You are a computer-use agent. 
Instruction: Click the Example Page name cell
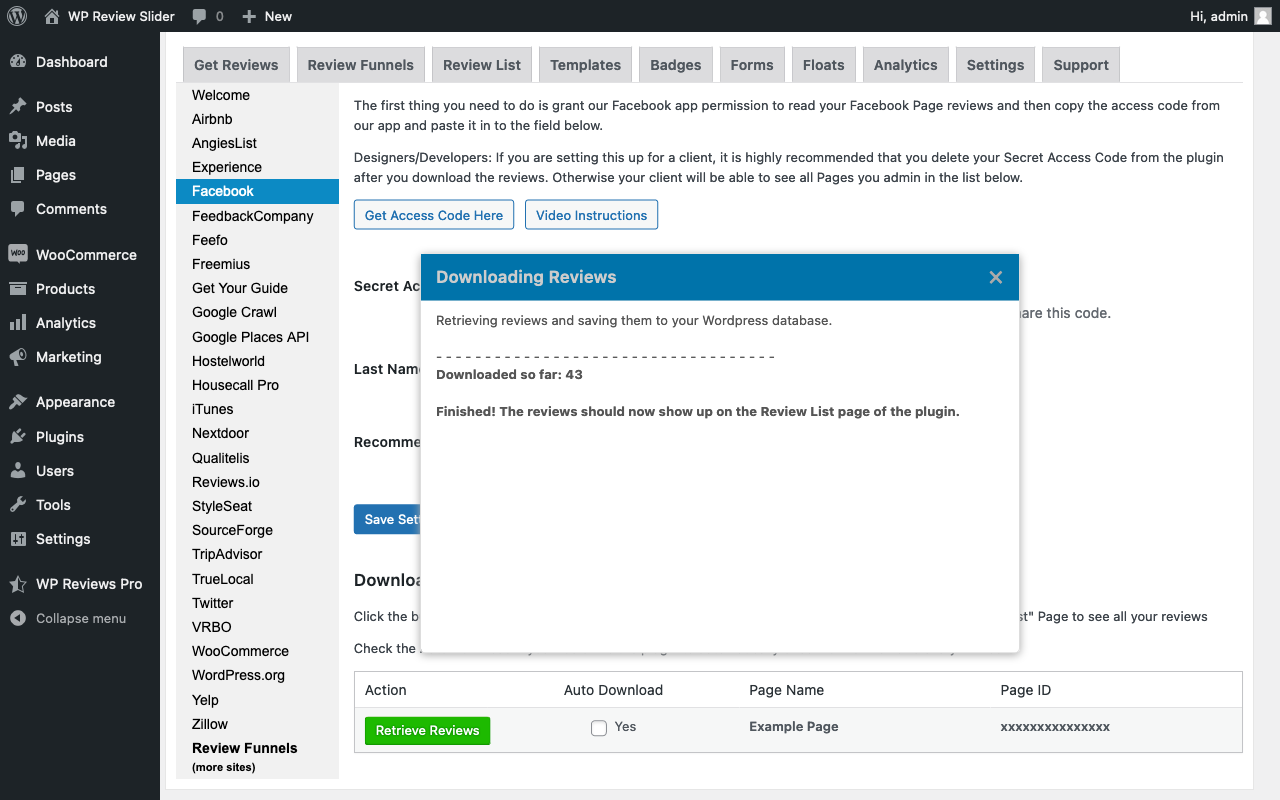click(x=794, y=727)
